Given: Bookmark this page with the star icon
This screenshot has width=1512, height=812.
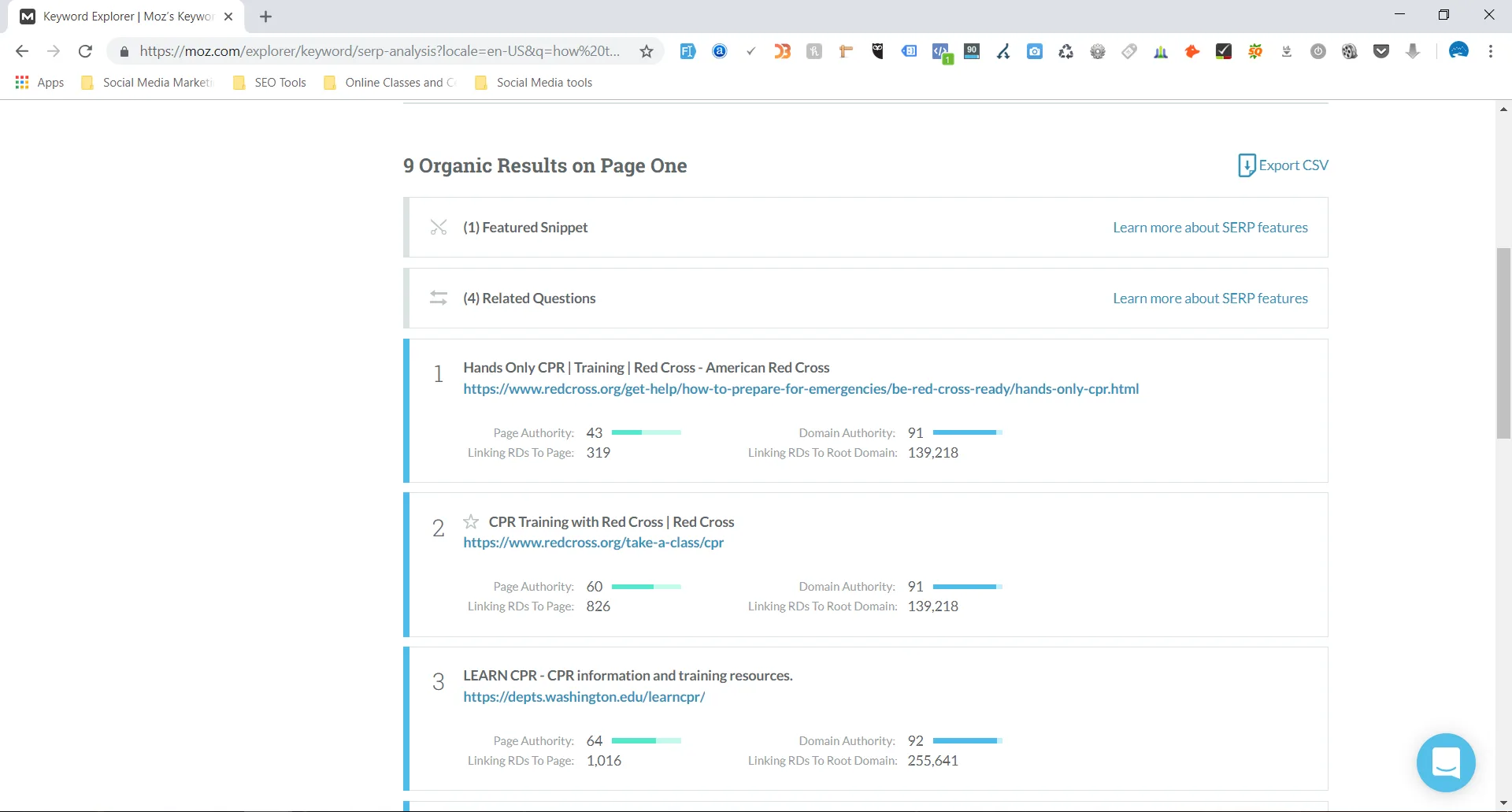Looking at the screenshot, I should (647, 50).
